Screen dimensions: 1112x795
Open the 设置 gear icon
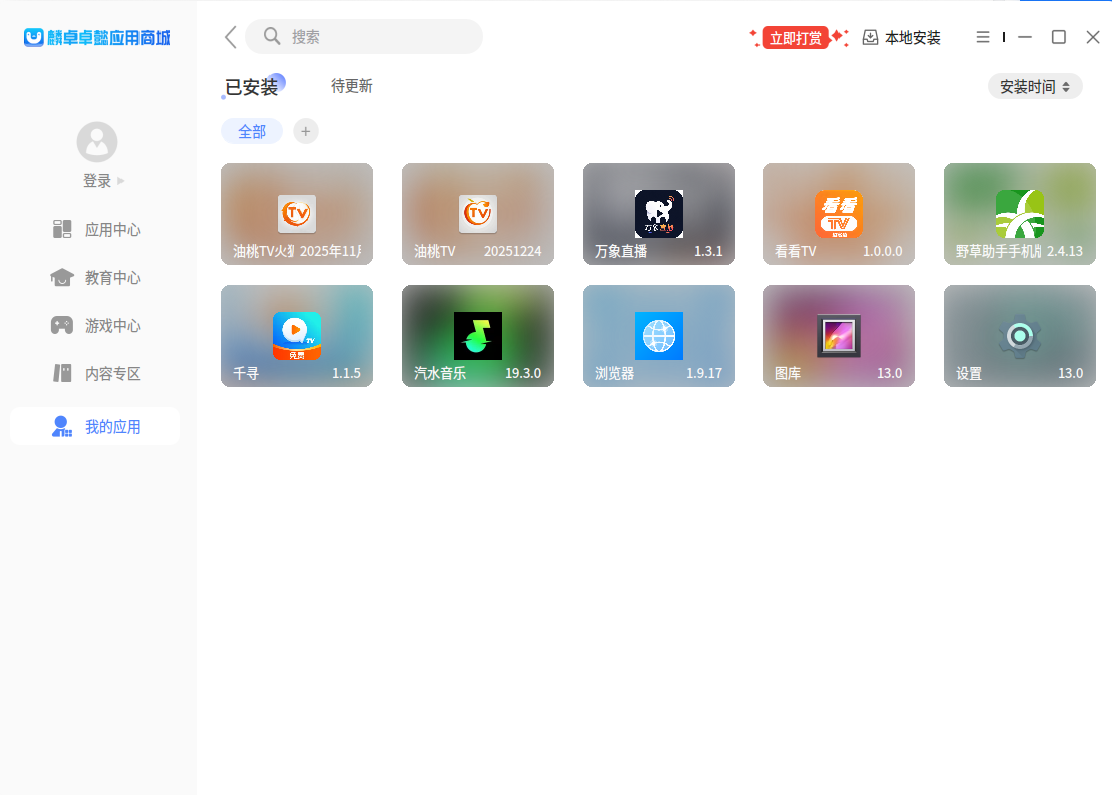(1020, 335)
